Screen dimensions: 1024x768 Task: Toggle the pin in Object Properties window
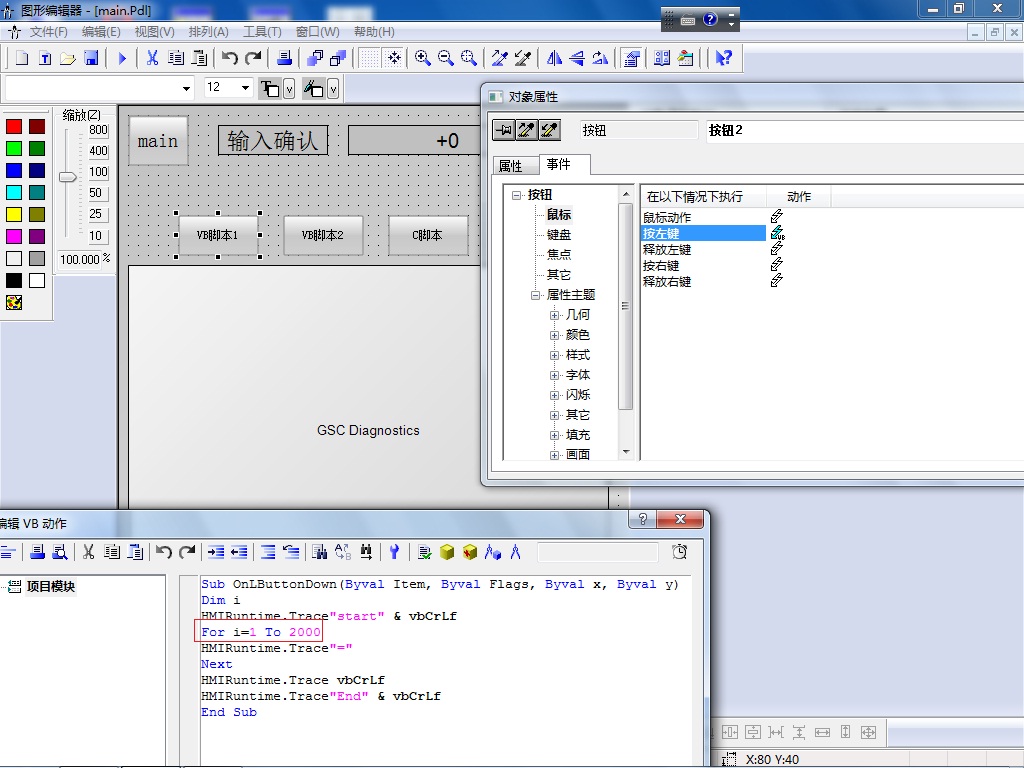tap(504, 130)
